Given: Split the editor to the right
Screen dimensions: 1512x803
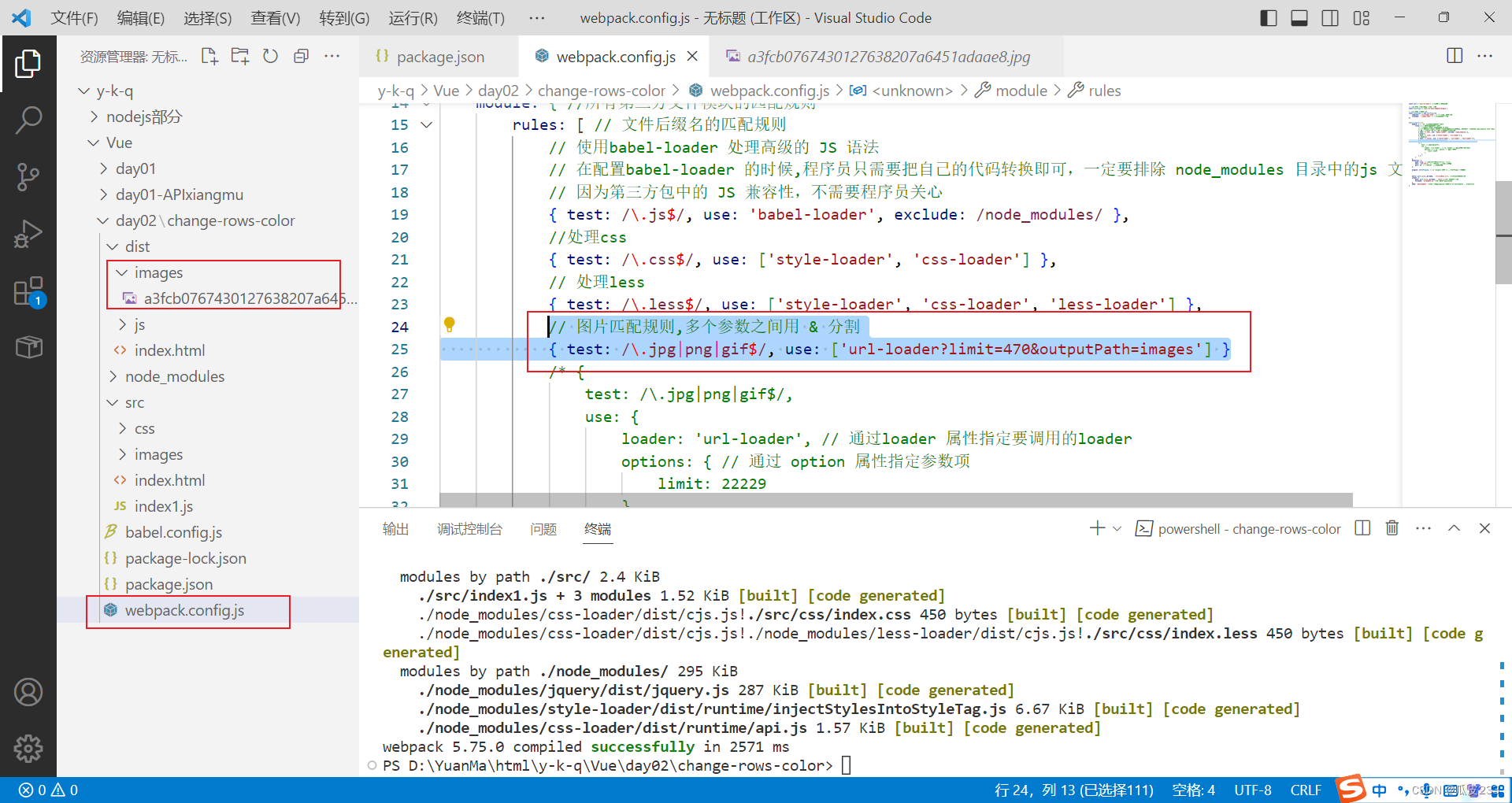Looking at the screenshot, I should click(x=1455, y=56).
